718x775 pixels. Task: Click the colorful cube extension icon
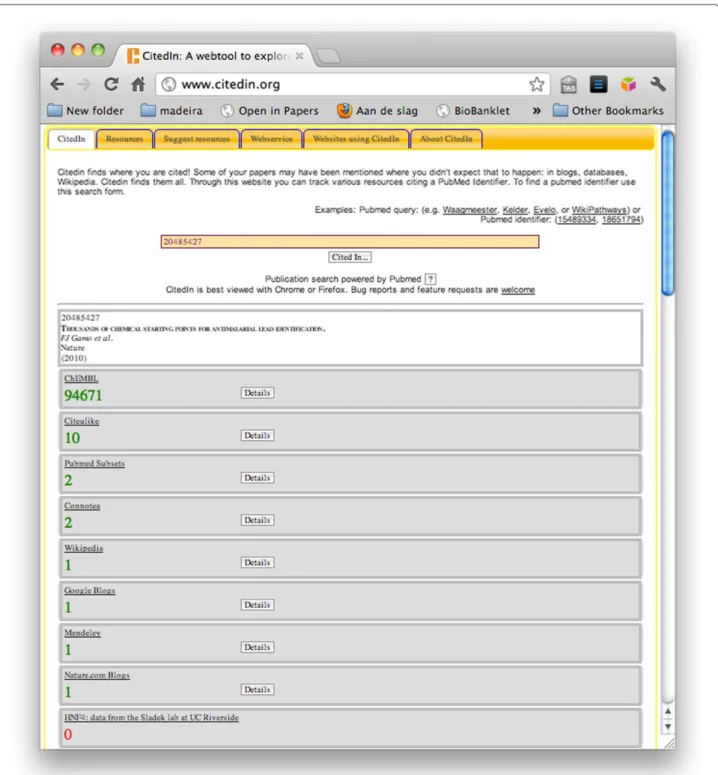click(x=628, y=85)
